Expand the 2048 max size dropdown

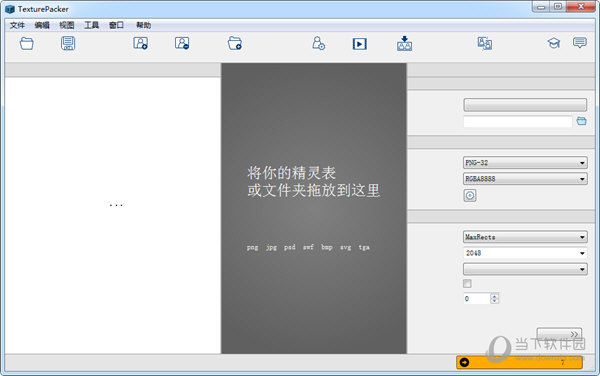[x=525, y=253]
